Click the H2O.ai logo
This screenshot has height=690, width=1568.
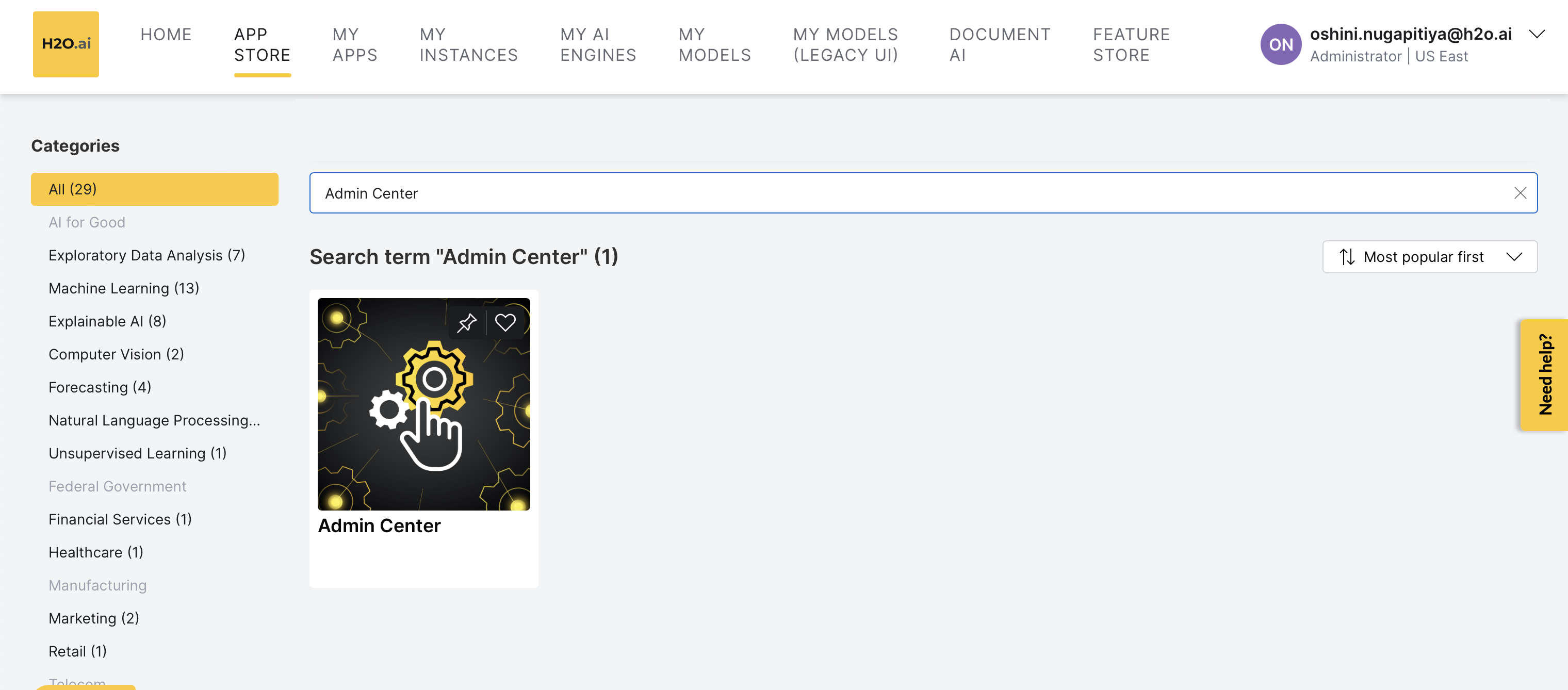tap(66, 44)
